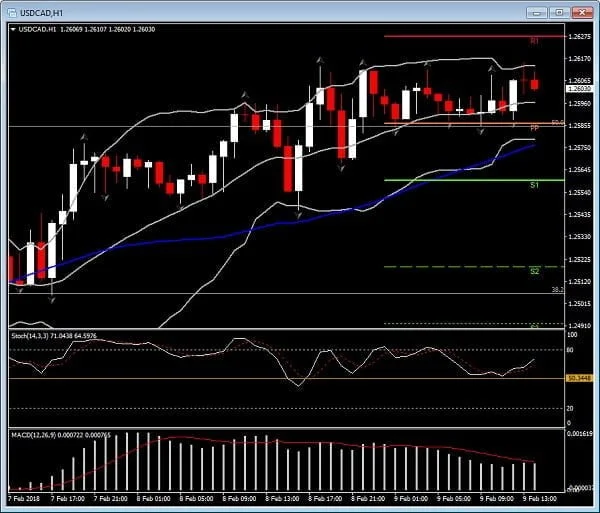The width and height of the screenshot is (600, 513).
Task: Click the 1.25435 price axis value
Action: tap(580, 214)
